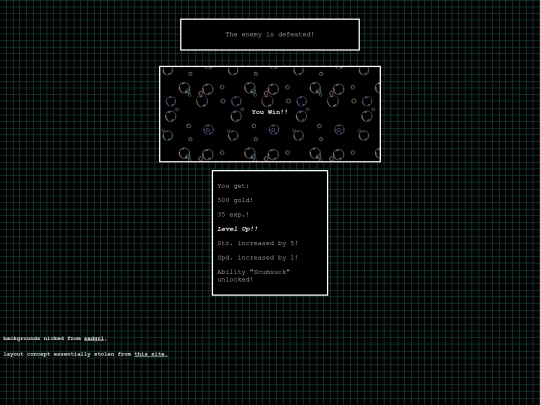Click the "500 gold!" reward line
Viewport: 540px width, 405px height.
coord(235,200)
